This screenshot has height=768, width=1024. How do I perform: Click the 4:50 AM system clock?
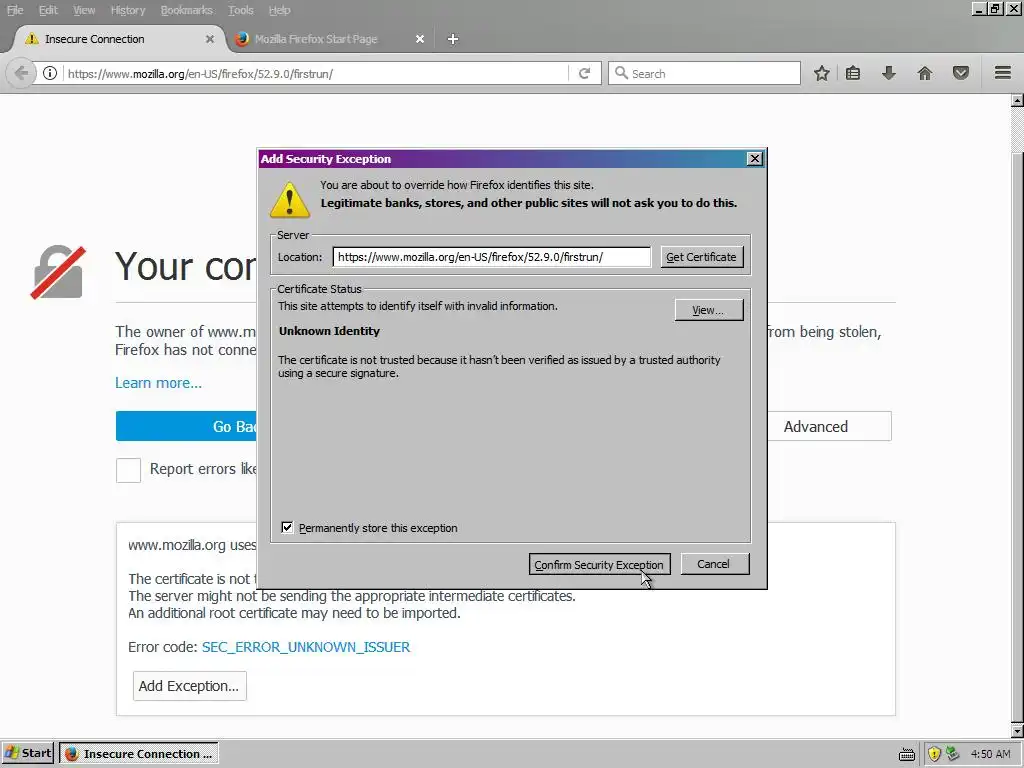tap(990, 754)
